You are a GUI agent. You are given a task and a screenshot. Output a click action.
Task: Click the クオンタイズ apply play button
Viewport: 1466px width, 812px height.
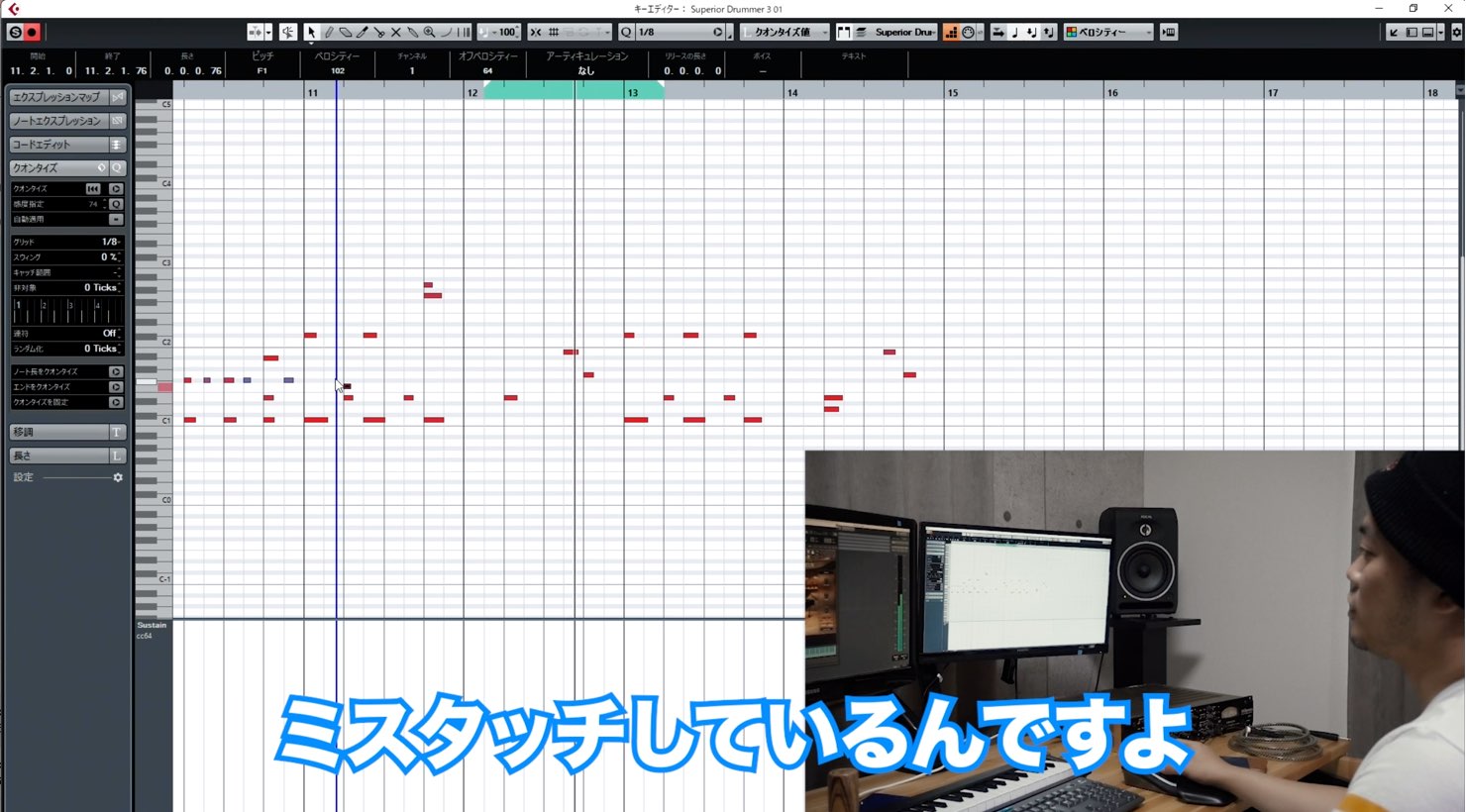coord(116,188)
